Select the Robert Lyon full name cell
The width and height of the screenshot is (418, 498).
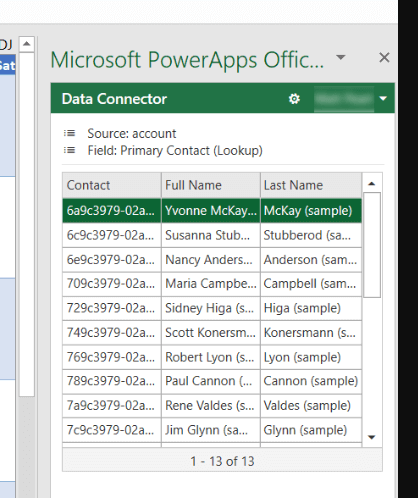click(211, 357)
